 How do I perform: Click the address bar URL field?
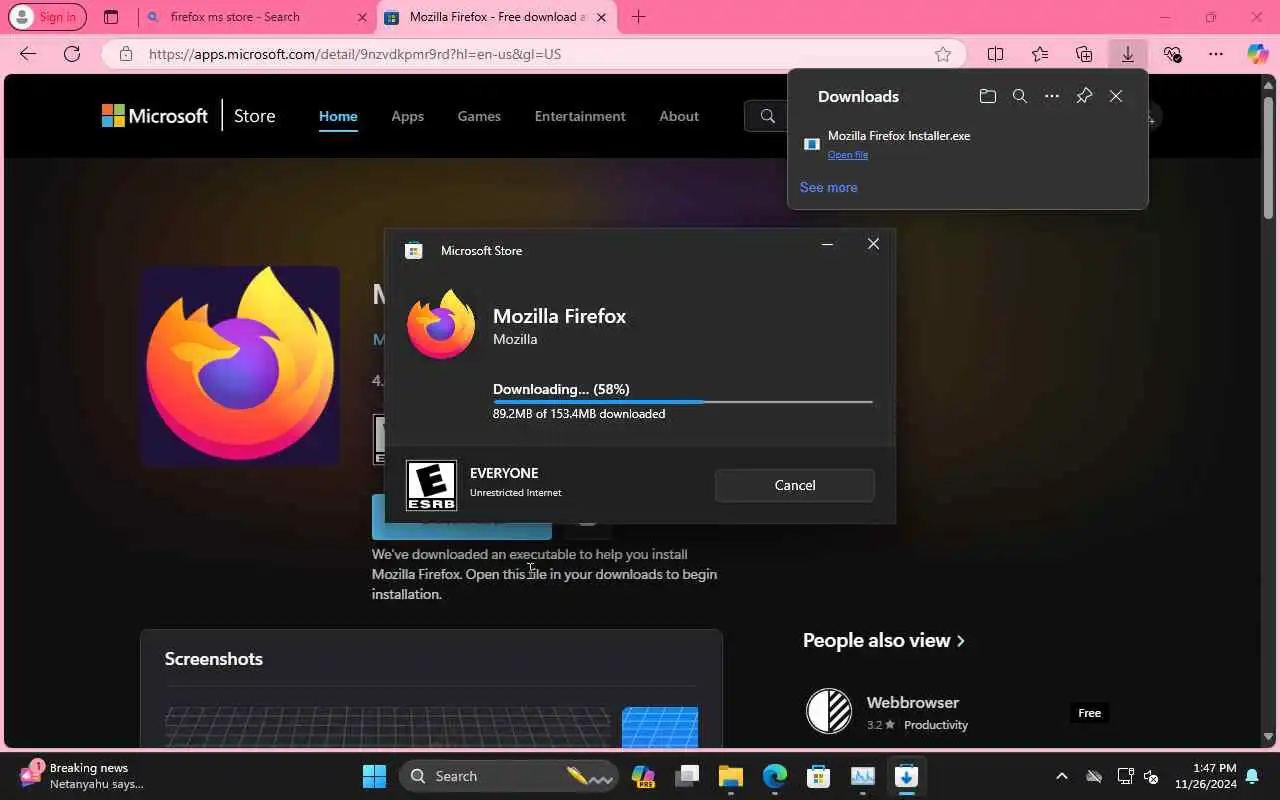pos(535,54)
